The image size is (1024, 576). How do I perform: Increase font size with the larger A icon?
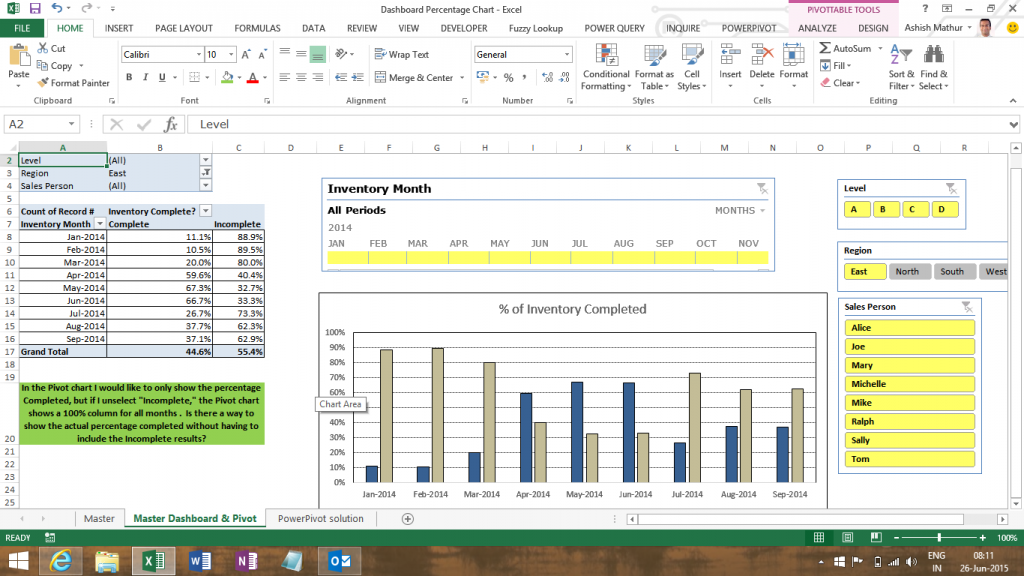246,55
